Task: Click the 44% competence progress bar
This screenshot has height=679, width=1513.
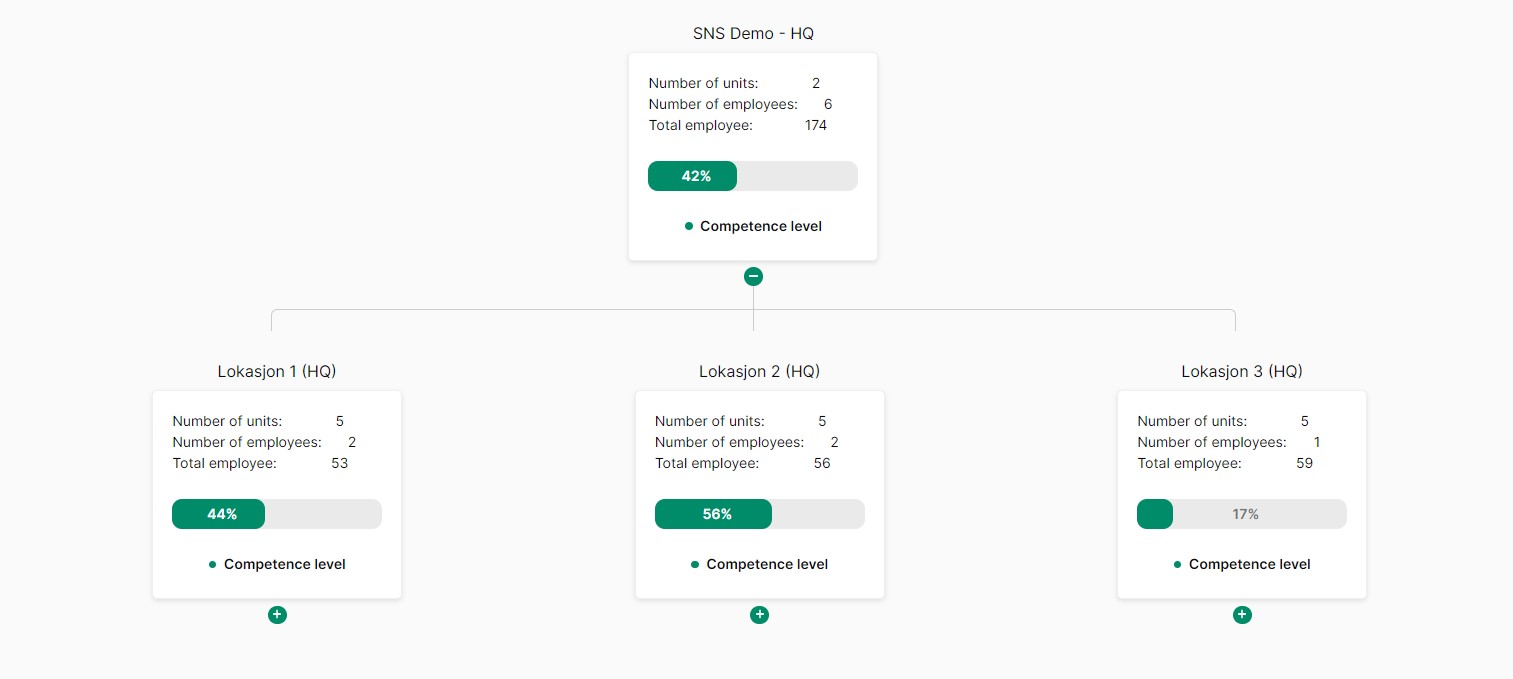Action: [277, 514]
